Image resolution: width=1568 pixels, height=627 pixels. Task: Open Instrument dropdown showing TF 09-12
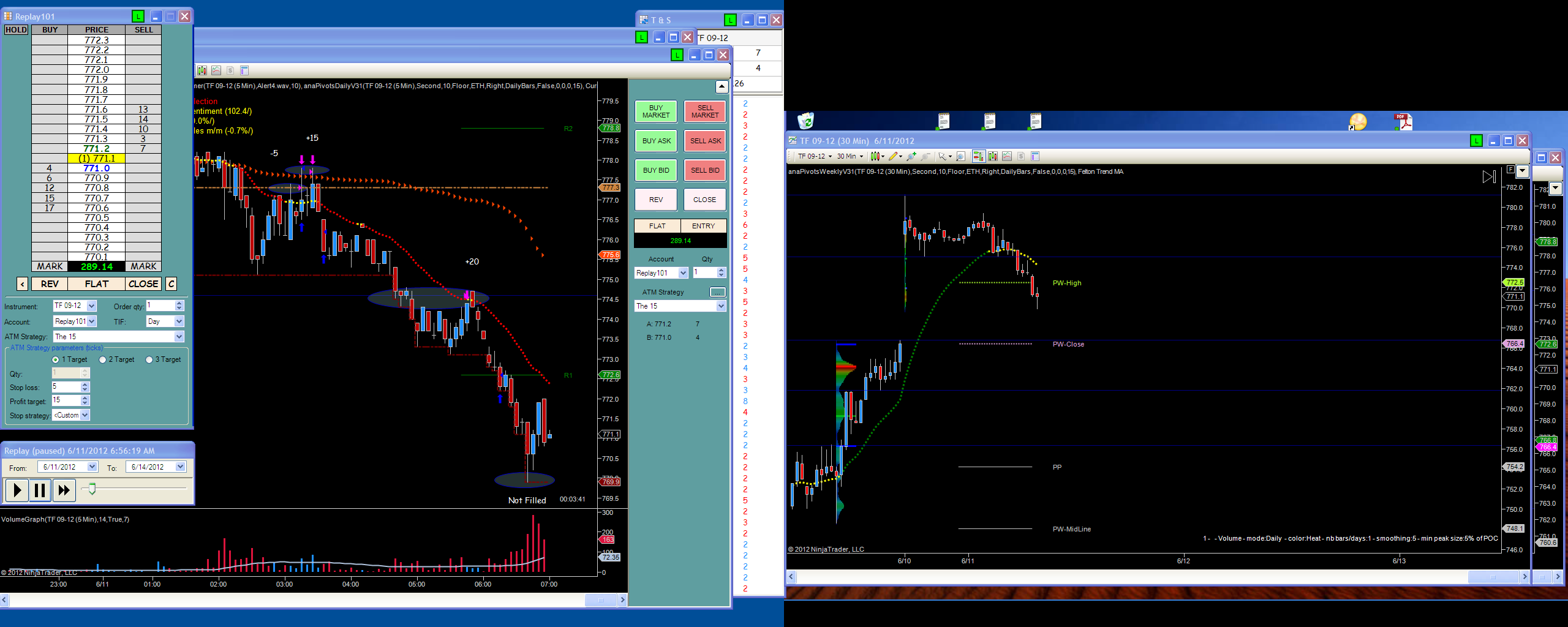(x=91, y=306)
